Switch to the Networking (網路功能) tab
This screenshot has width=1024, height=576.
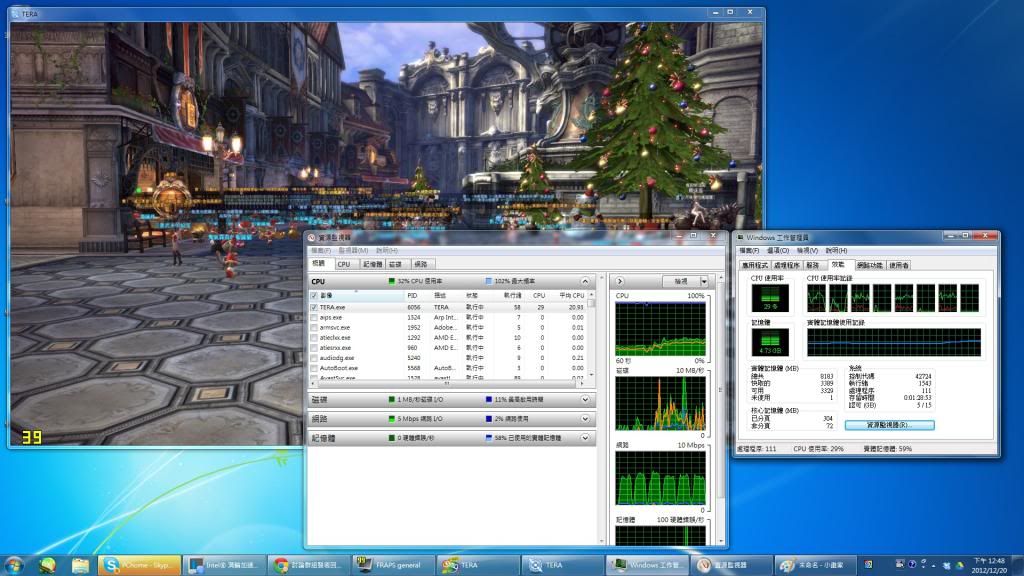click(x=870, y=266)
